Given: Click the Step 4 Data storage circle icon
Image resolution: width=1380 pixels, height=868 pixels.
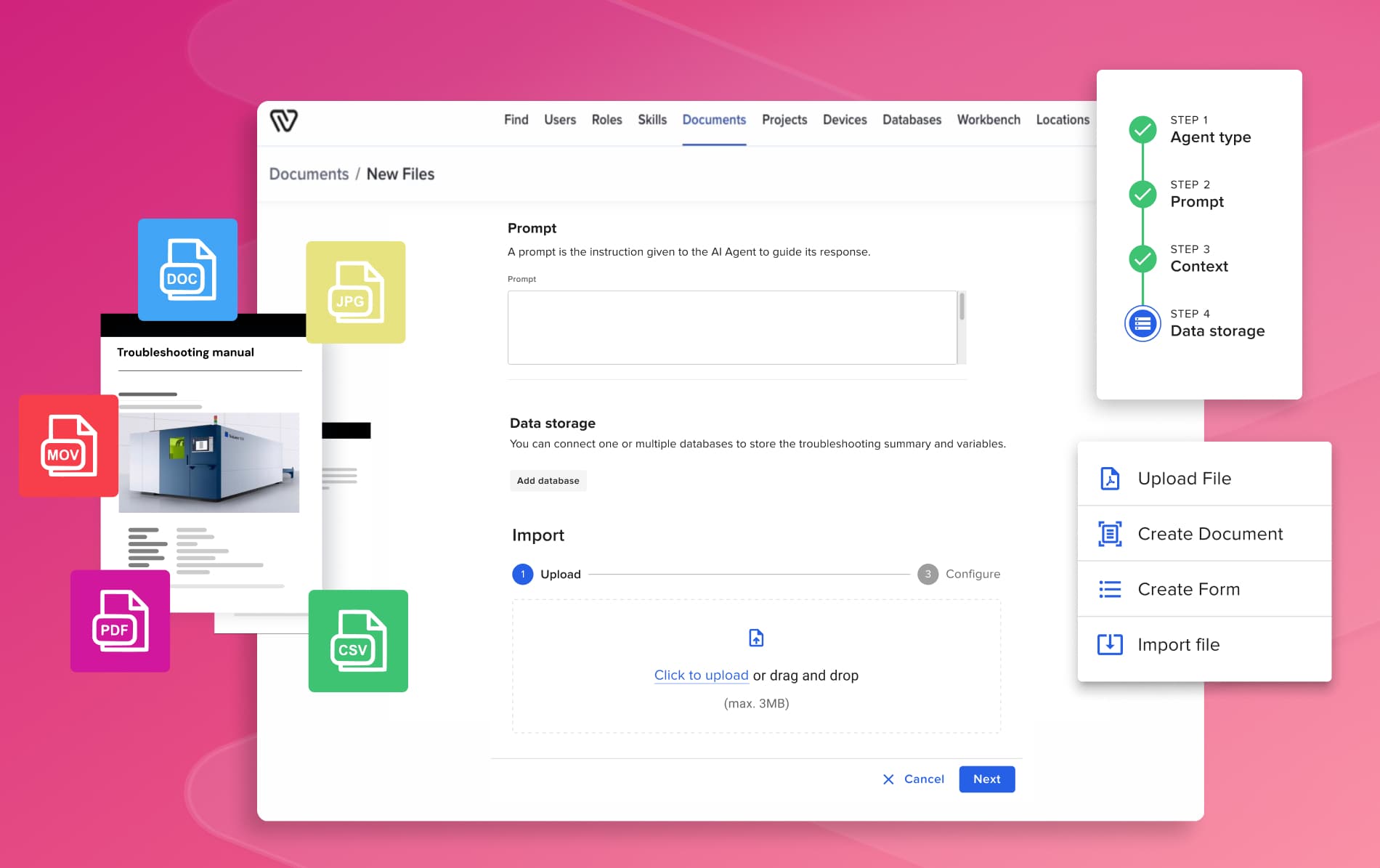Looking at the screenshot, I should [1142, 323].
